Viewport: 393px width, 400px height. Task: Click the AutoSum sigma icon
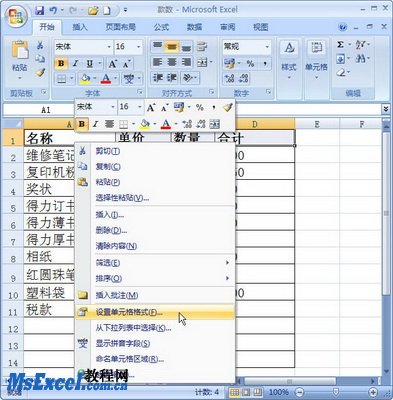click(340, 45)
